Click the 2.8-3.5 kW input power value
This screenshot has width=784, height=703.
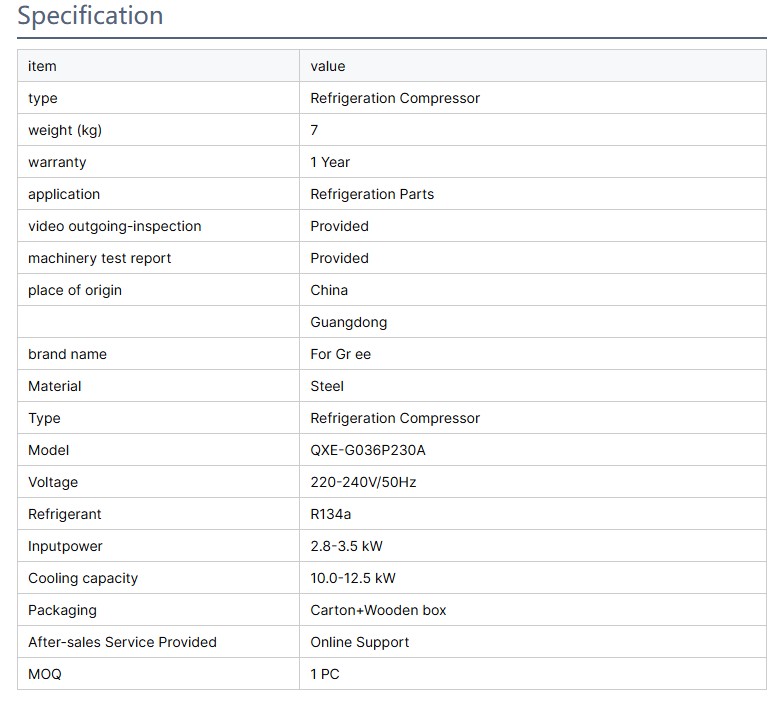(x=346, y=546)
